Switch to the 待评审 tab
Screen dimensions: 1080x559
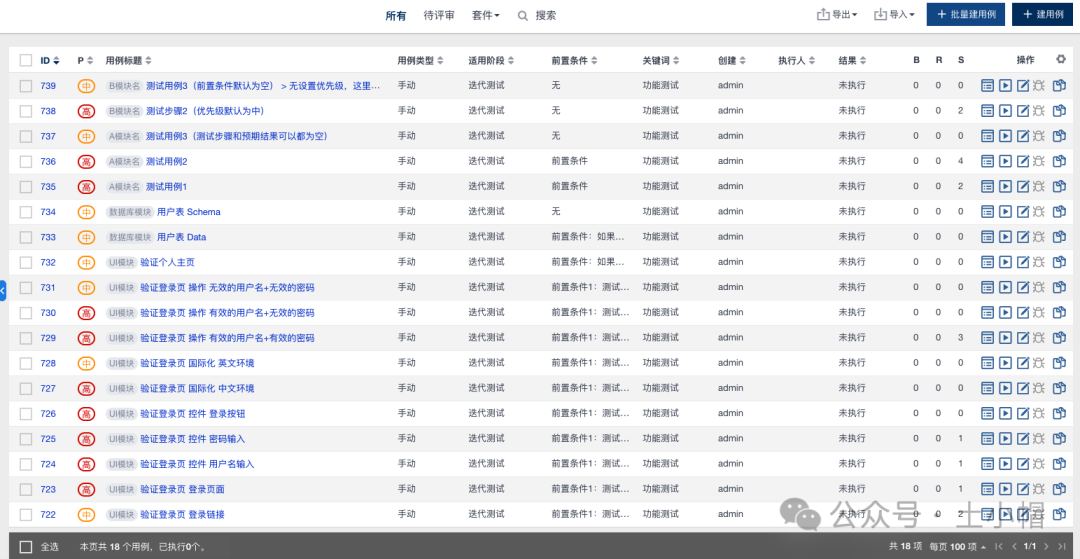(439, 15)
